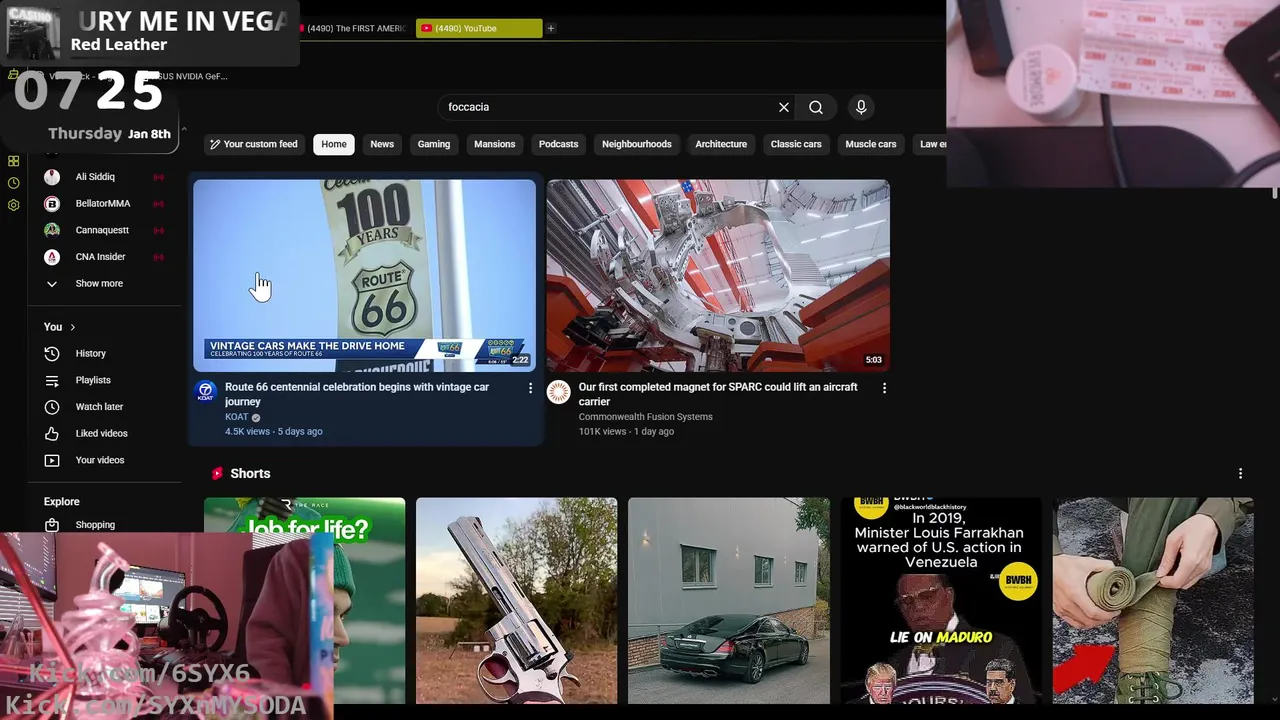
Task: Click the browser sidebar grid icon
Action: pos(13,161)
